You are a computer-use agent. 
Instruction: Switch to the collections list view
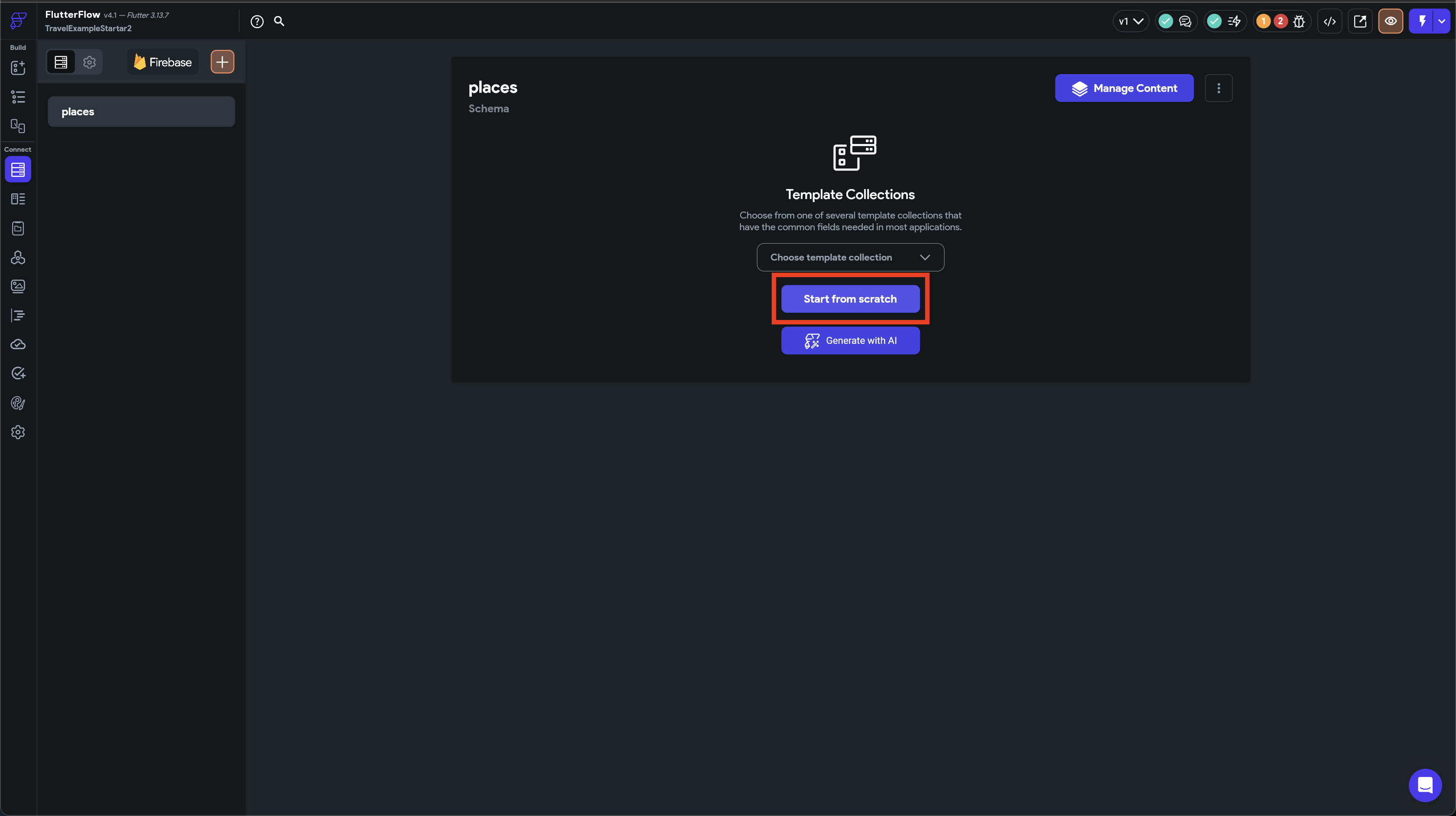coord(61,62)
